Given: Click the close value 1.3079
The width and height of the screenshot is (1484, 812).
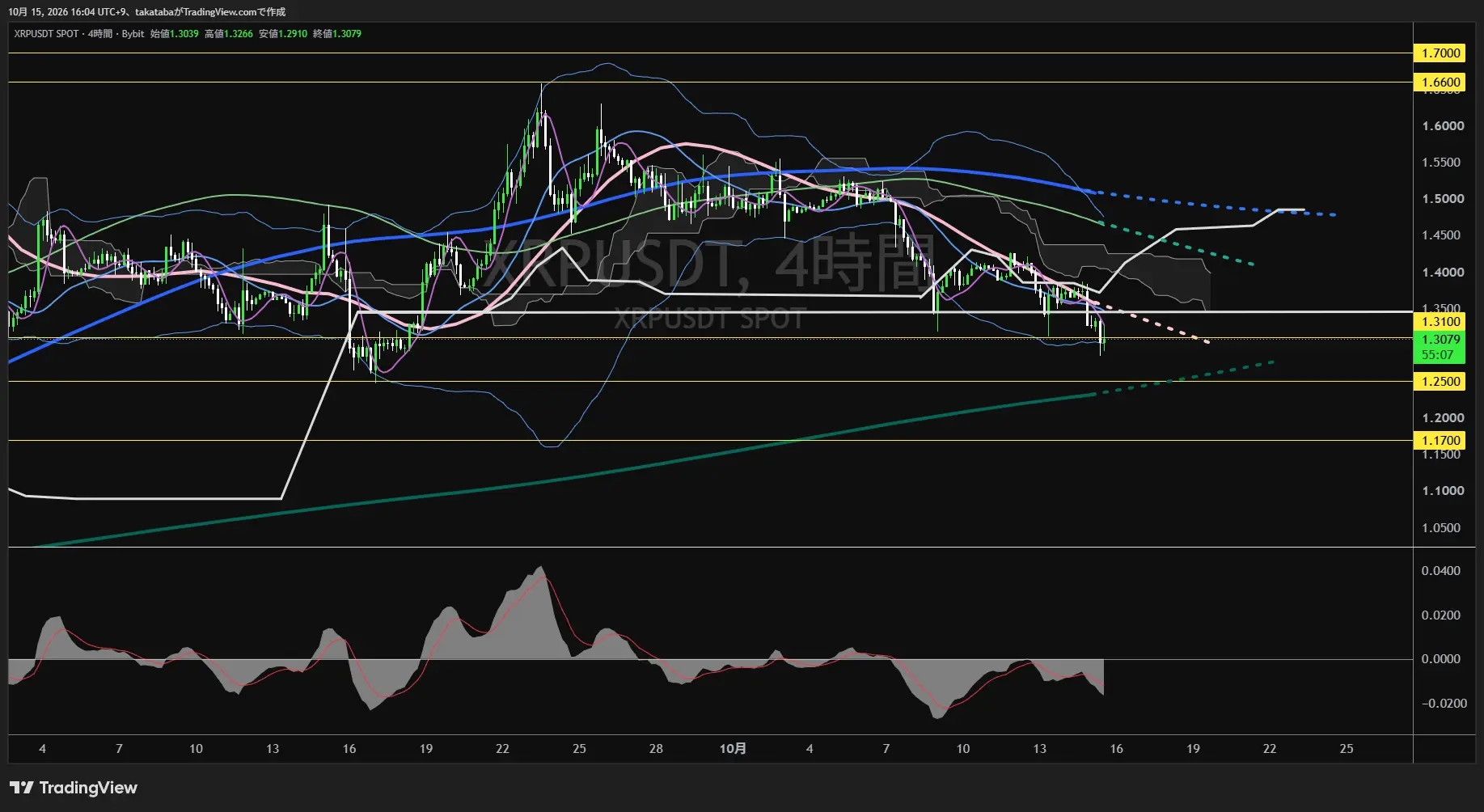Looking at the screenshot, I should click(347, 34).
